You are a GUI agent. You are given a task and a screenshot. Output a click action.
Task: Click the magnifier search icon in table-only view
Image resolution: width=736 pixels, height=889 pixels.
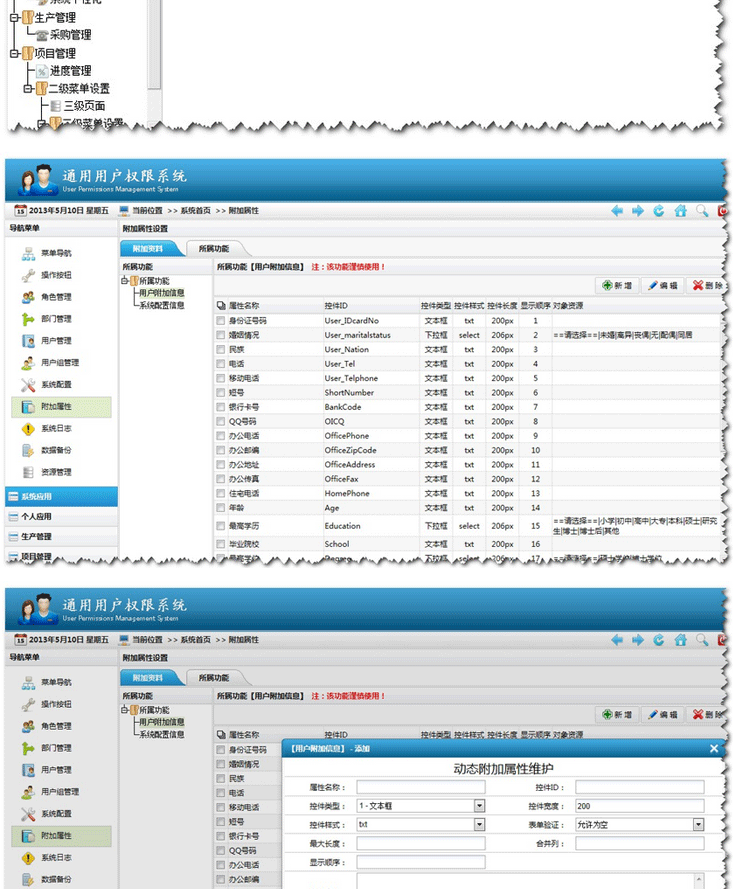[702, 211]
